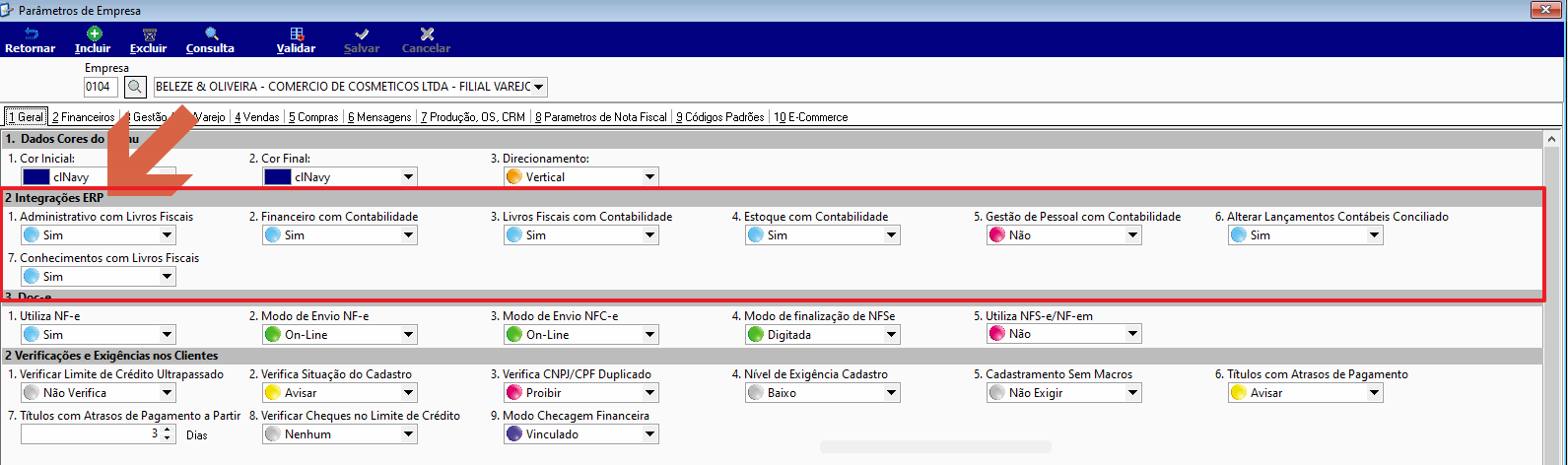
Task: Click purple icon beside Vinculado
Action: point(513,434)
